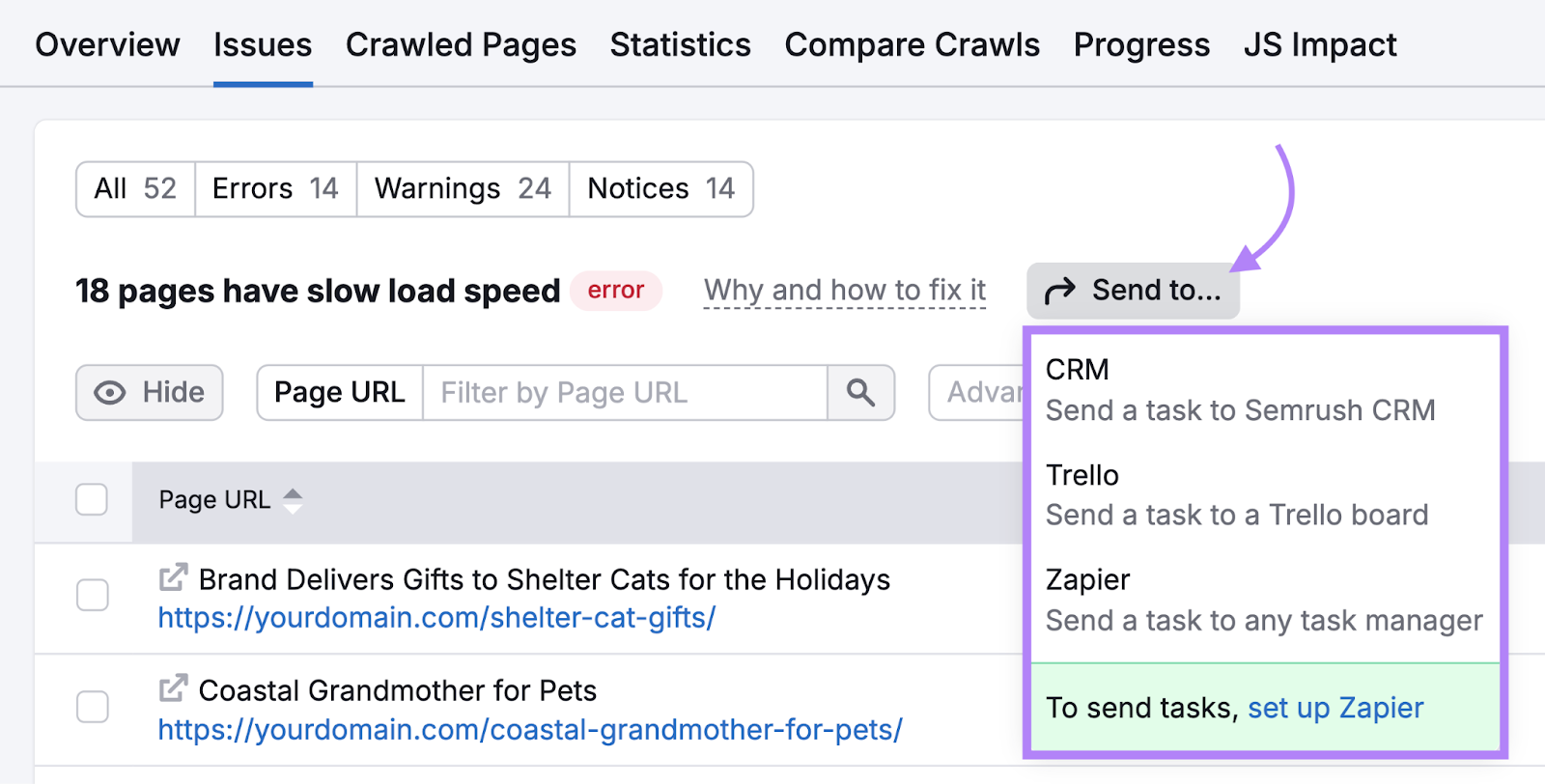The height and width of the screenshot is (784, 1545).
Task: Open external link icon for Coastal Grandmother page
Action: [x=173, y=689]
